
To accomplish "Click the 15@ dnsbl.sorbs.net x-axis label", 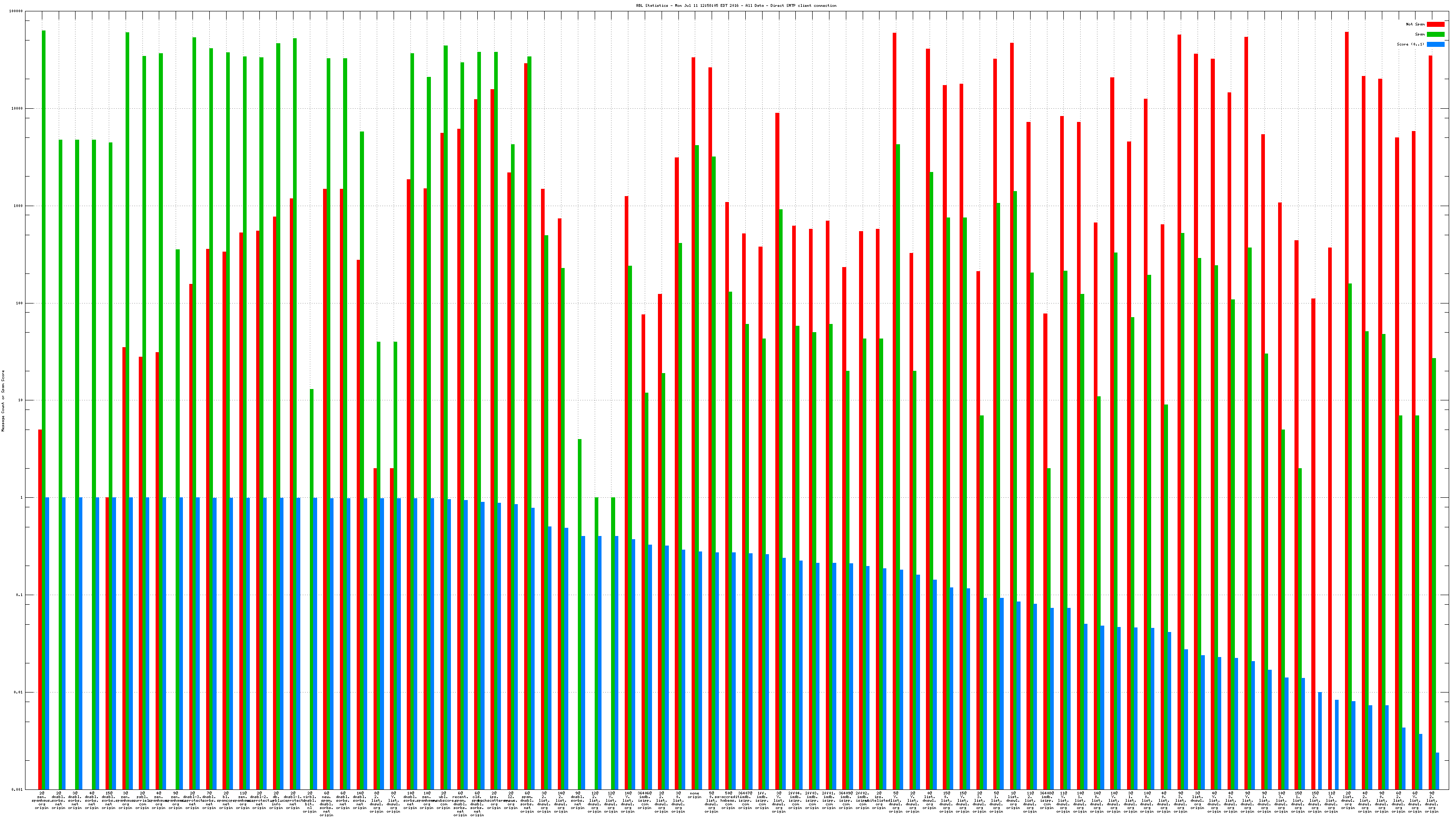I will point(109,800).
